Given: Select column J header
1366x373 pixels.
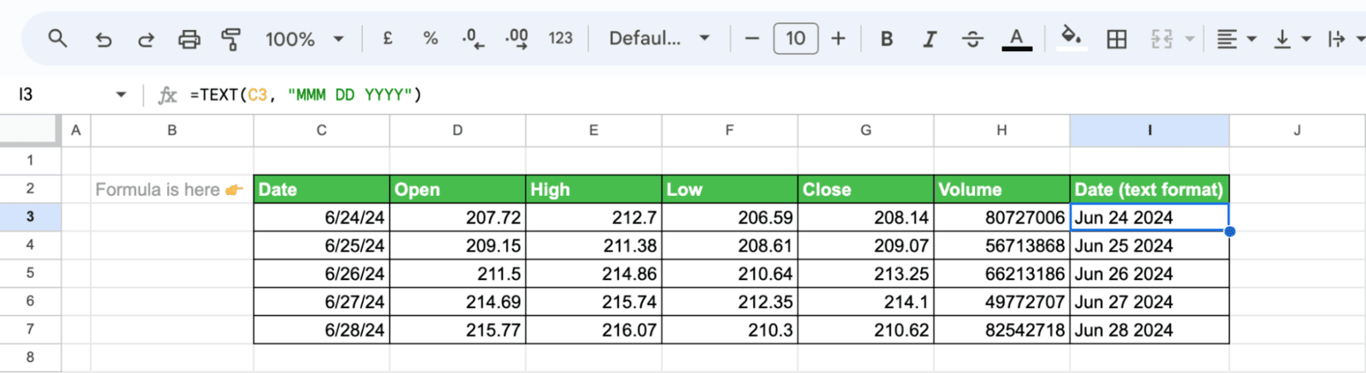Looking at the screenshot, I should pos(1297,130).
